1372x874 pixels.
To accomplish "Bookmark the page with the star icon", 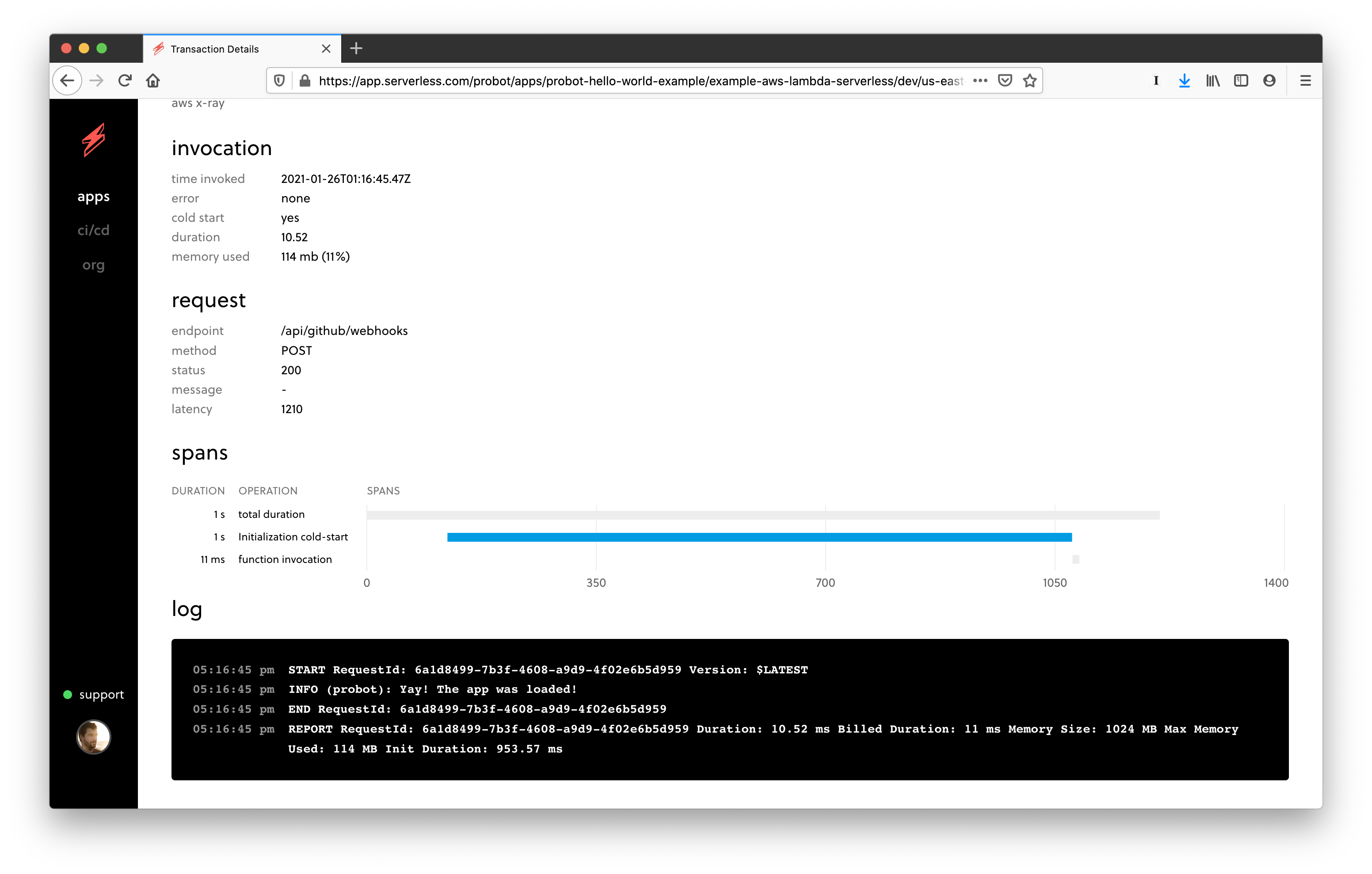I will 1029,80.
